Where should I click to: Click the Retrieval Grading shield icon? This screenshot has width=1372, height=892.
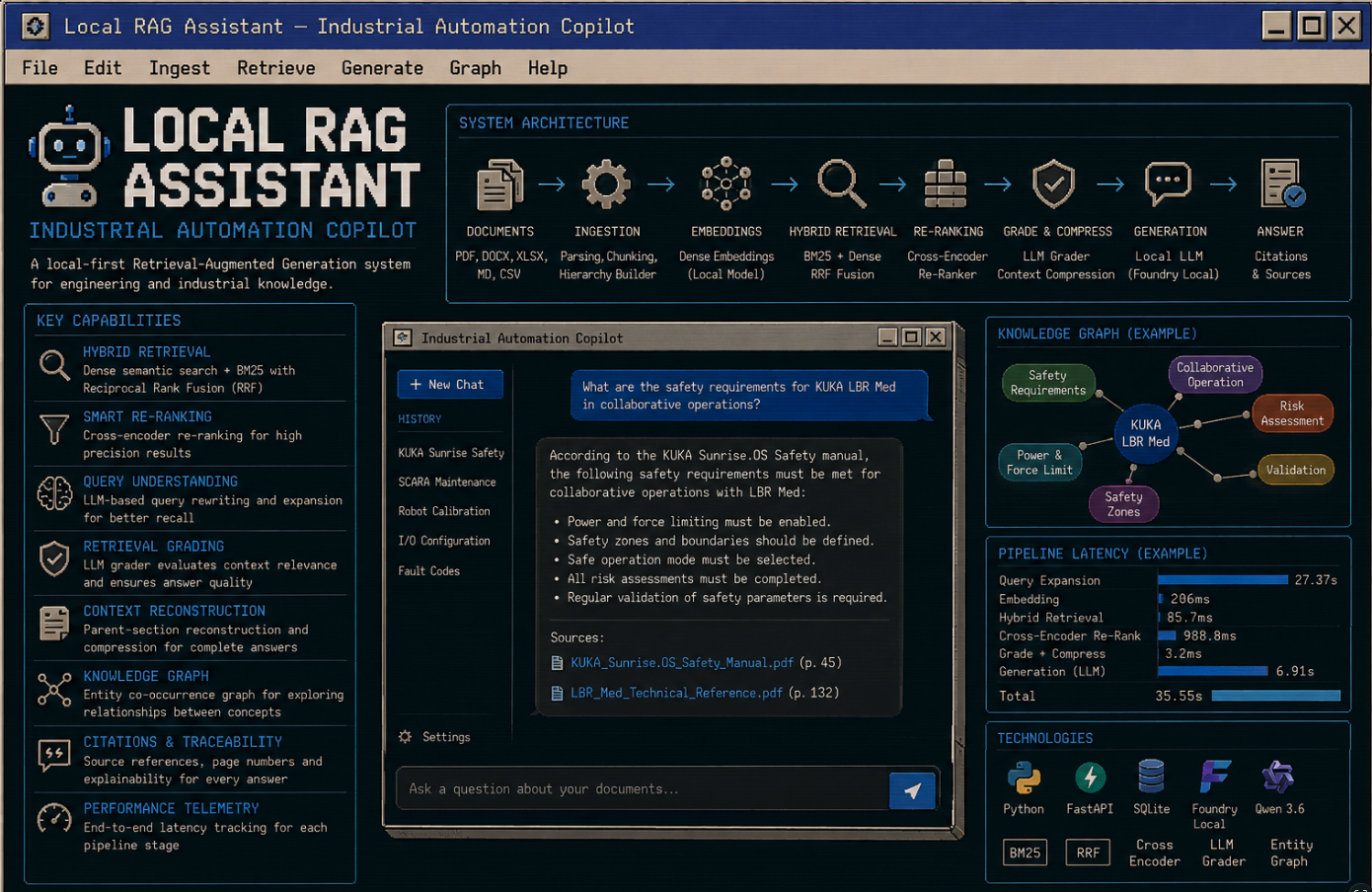coord(54,558)
